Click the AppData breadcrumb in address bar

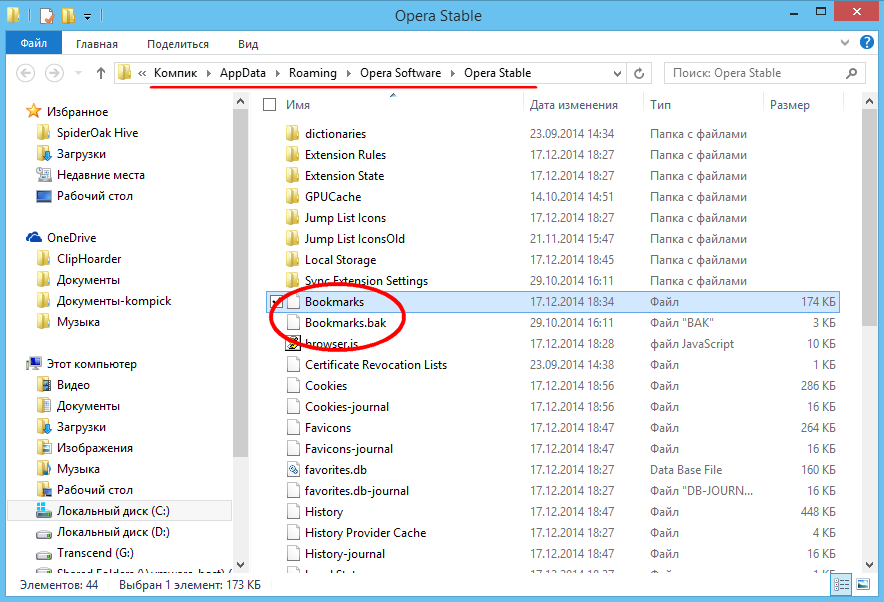point(242,73)
